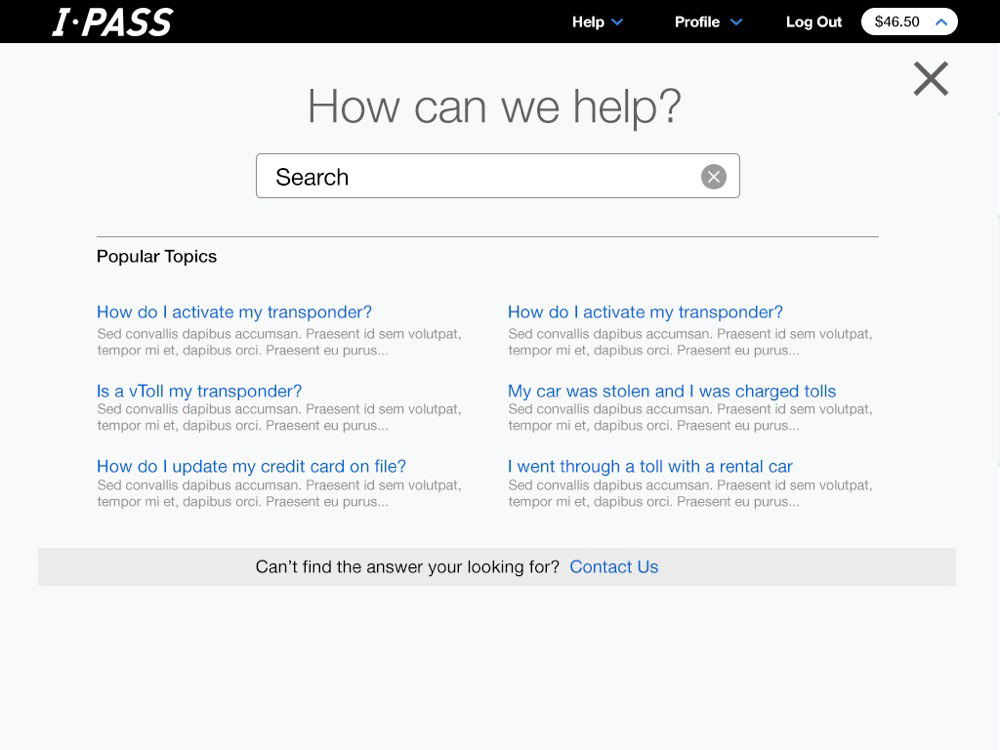Open 'My car was stolen and I was charged tolls'

pyautogui.click(x=672, y=390)
